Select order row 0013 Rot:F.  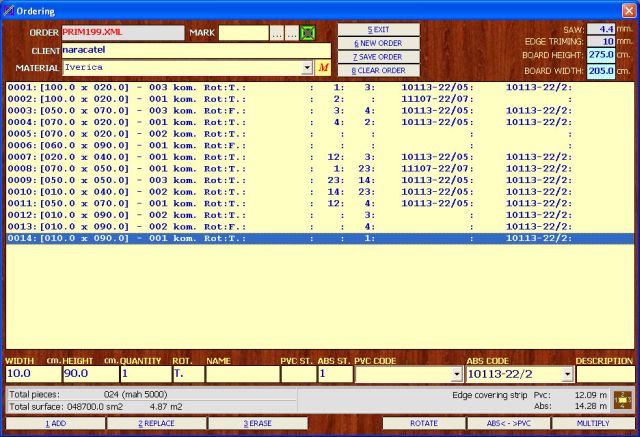(320, 227)
